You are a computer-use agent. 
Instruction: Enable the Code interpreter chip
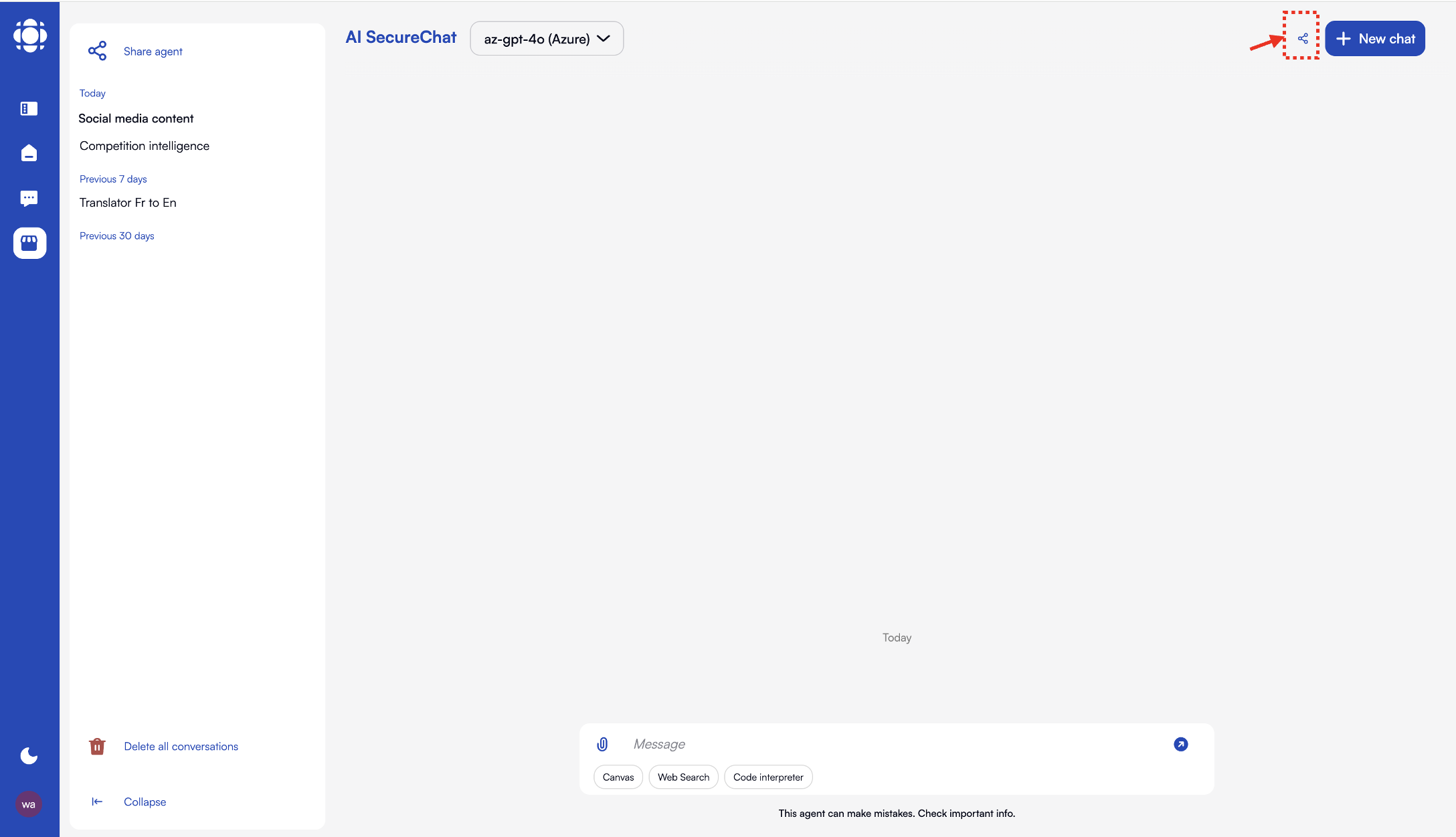767,777
